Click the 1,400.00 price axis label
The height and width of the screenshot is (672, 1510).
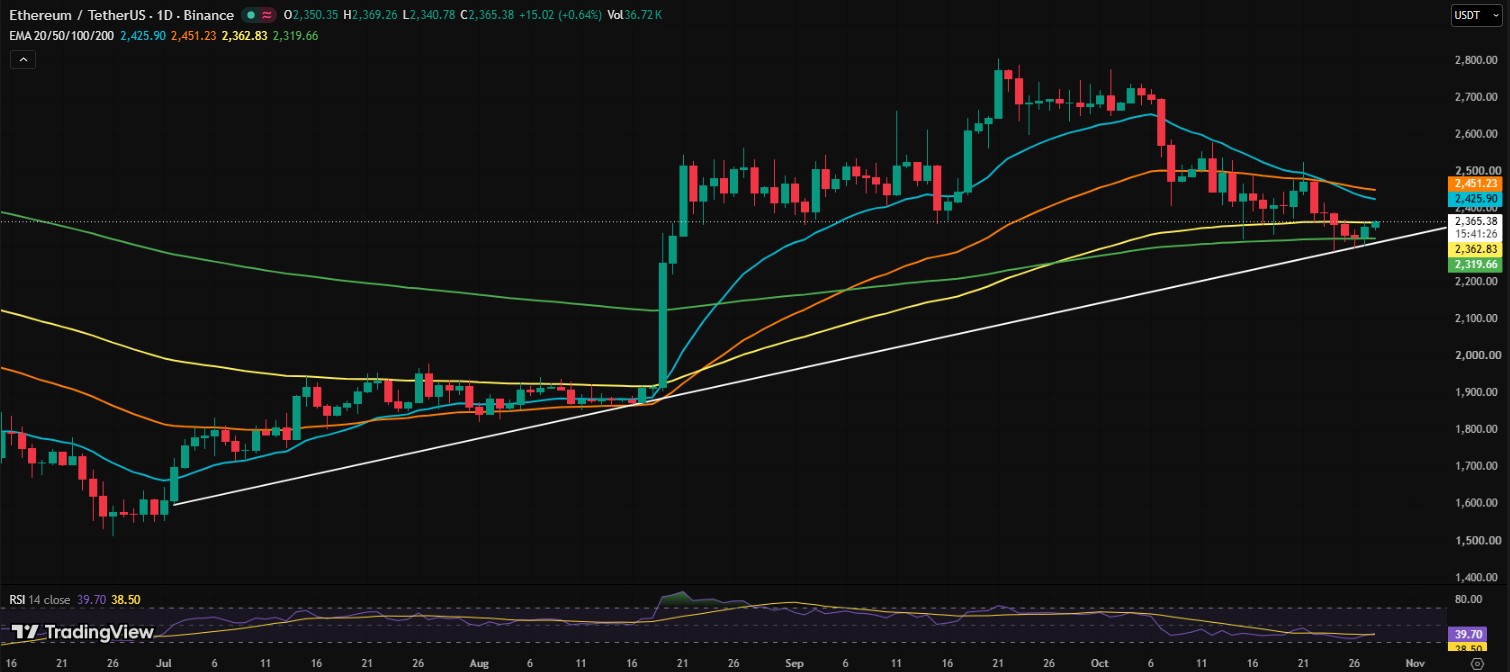(1476, 577)
